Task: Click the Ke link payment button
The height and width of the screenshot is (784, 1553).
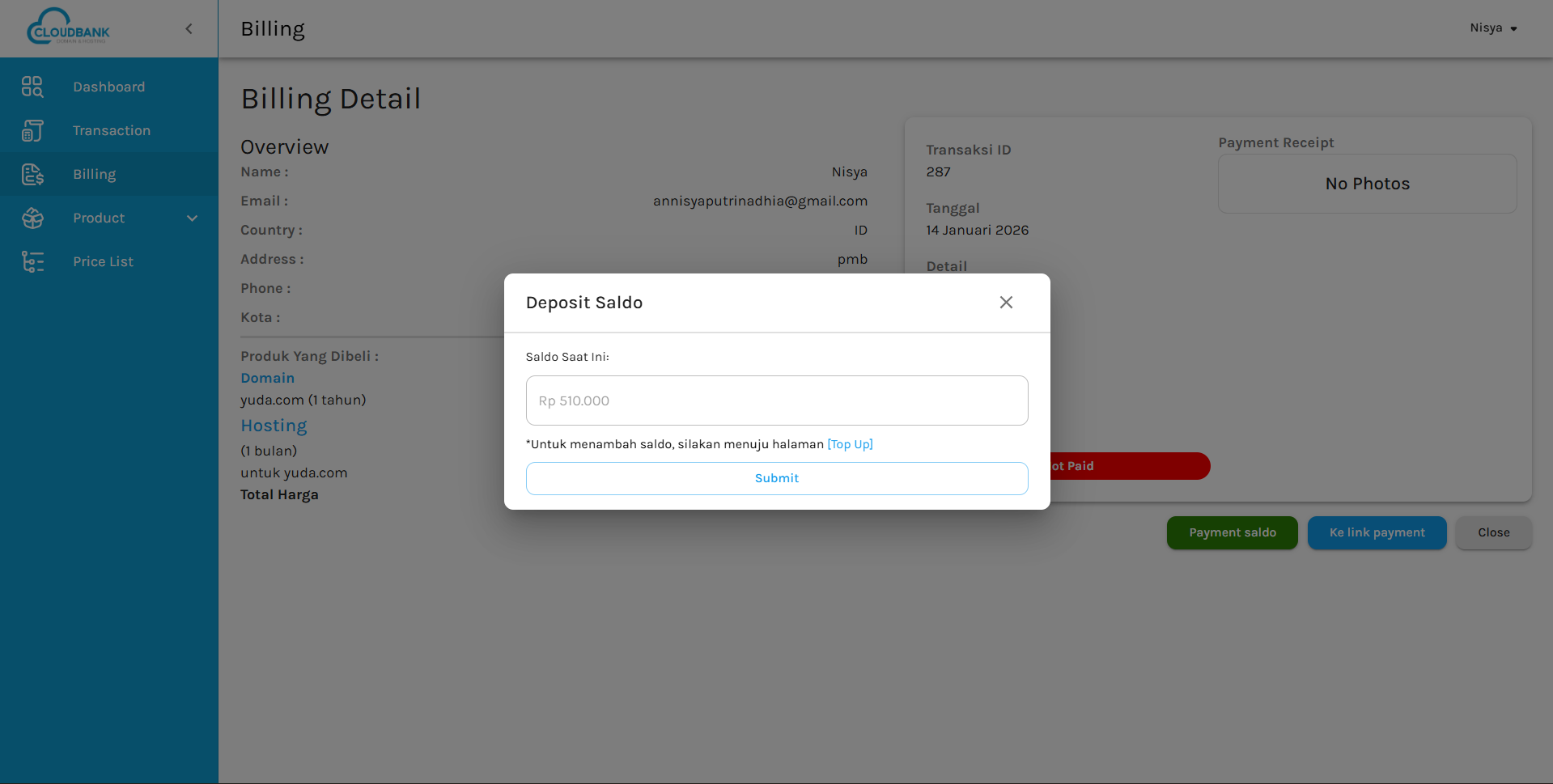Action: point(1377,532)
